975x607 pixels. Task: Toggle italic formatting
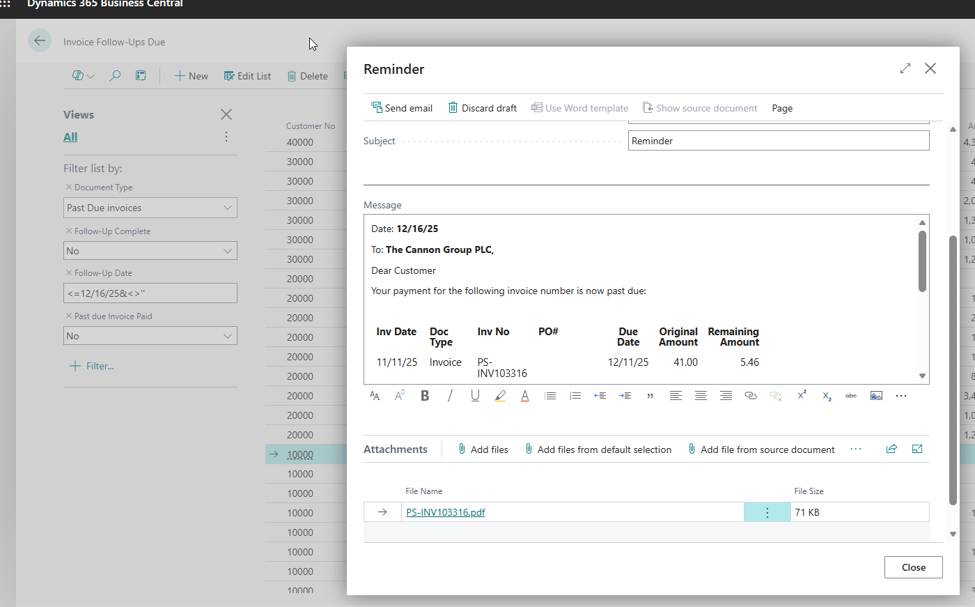point(450,396)
